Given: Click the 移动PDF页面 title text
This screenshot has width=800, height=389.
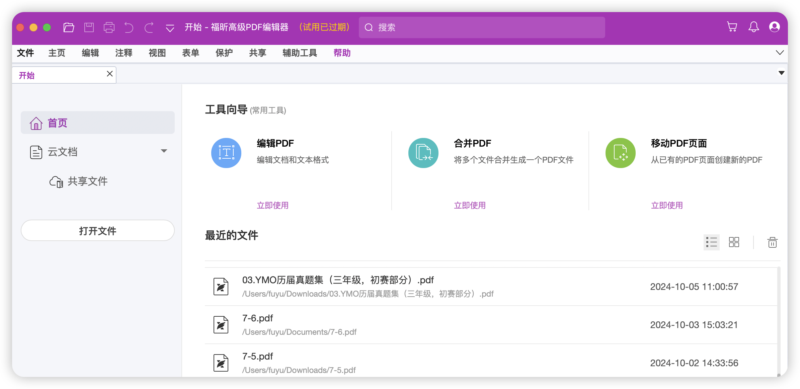Looking at the screenshot, I should point(679,143).
